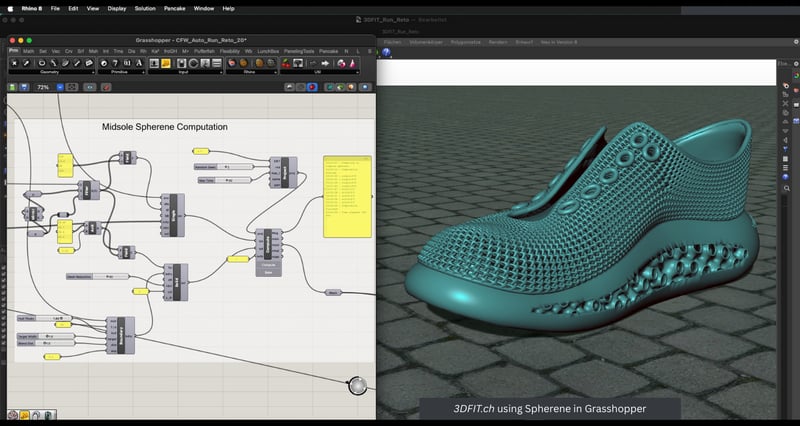
Task: Open the Solution menu in the menu bar
Action: click(x=145, y=7)
